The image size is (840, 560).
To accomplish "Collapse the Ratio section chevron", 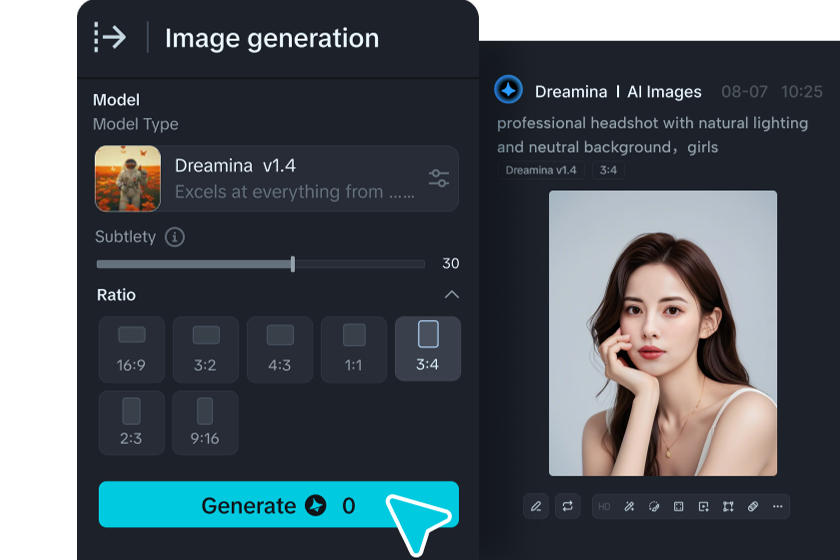I will coord(452,294).
